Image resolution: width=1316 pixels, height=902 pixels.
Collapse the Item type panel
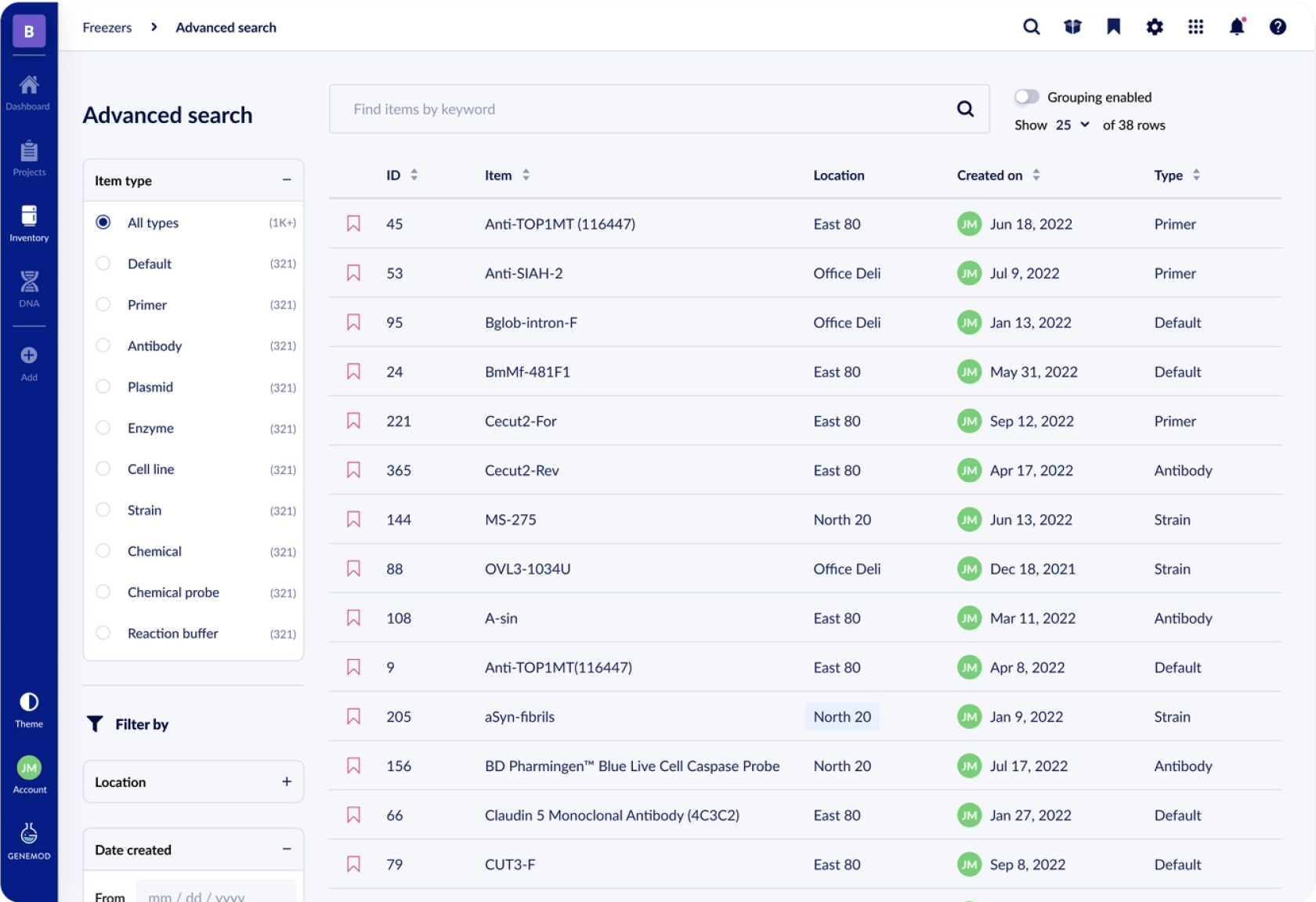[287, 180]
